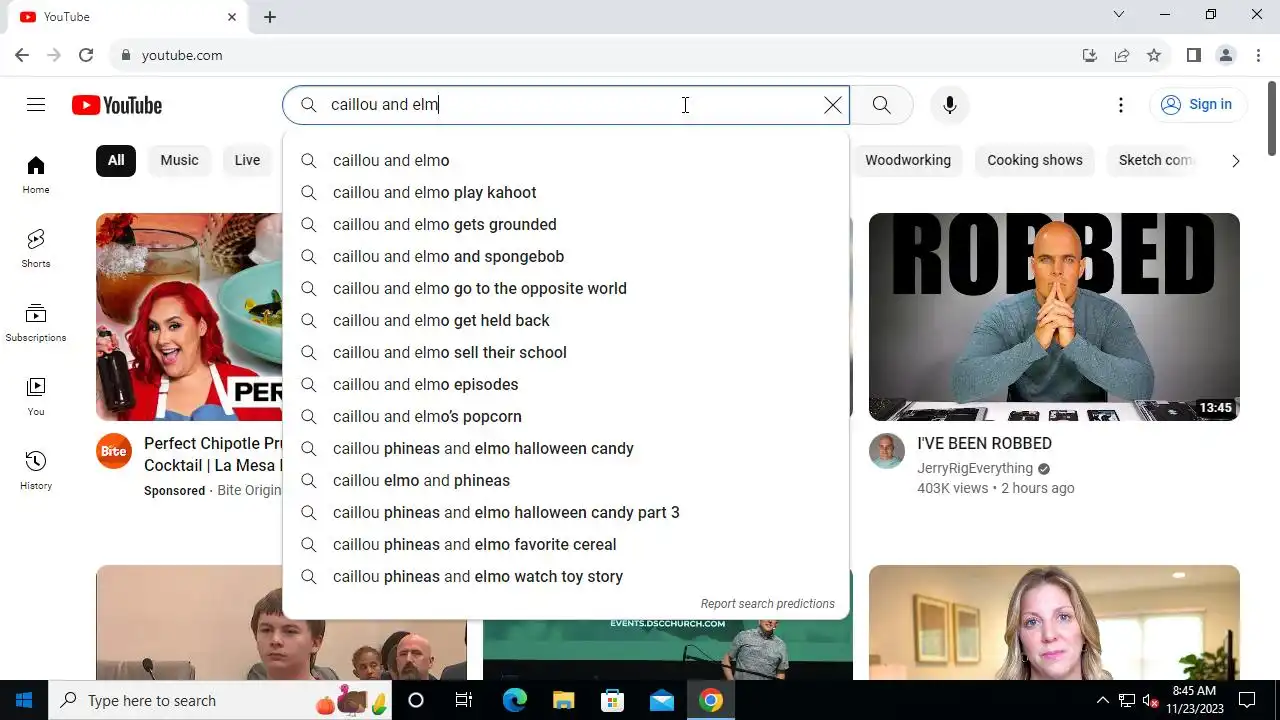Open the Chrome three-dot menu
The height and width of the screenshot is (720, 1280).
[x=1258, y=55]
